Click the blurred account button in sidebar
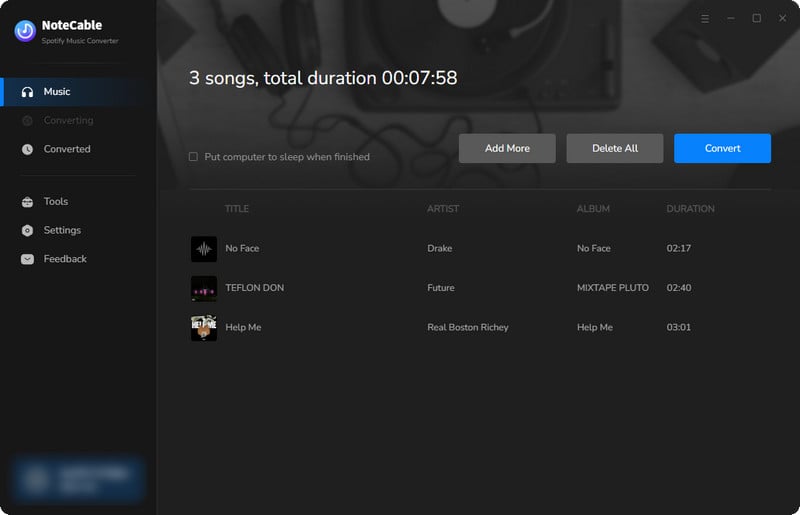The image size is (800, 515). click(x=78, y=479)
